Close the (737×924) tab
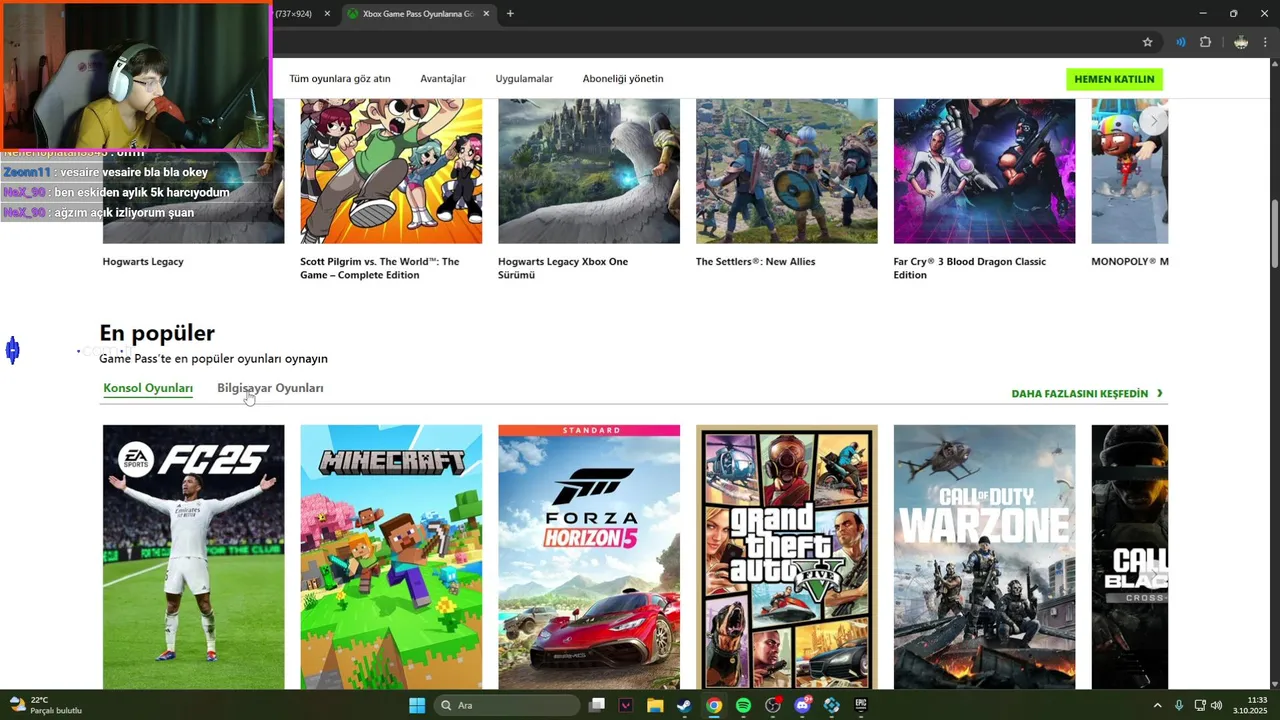 point(327,14)
